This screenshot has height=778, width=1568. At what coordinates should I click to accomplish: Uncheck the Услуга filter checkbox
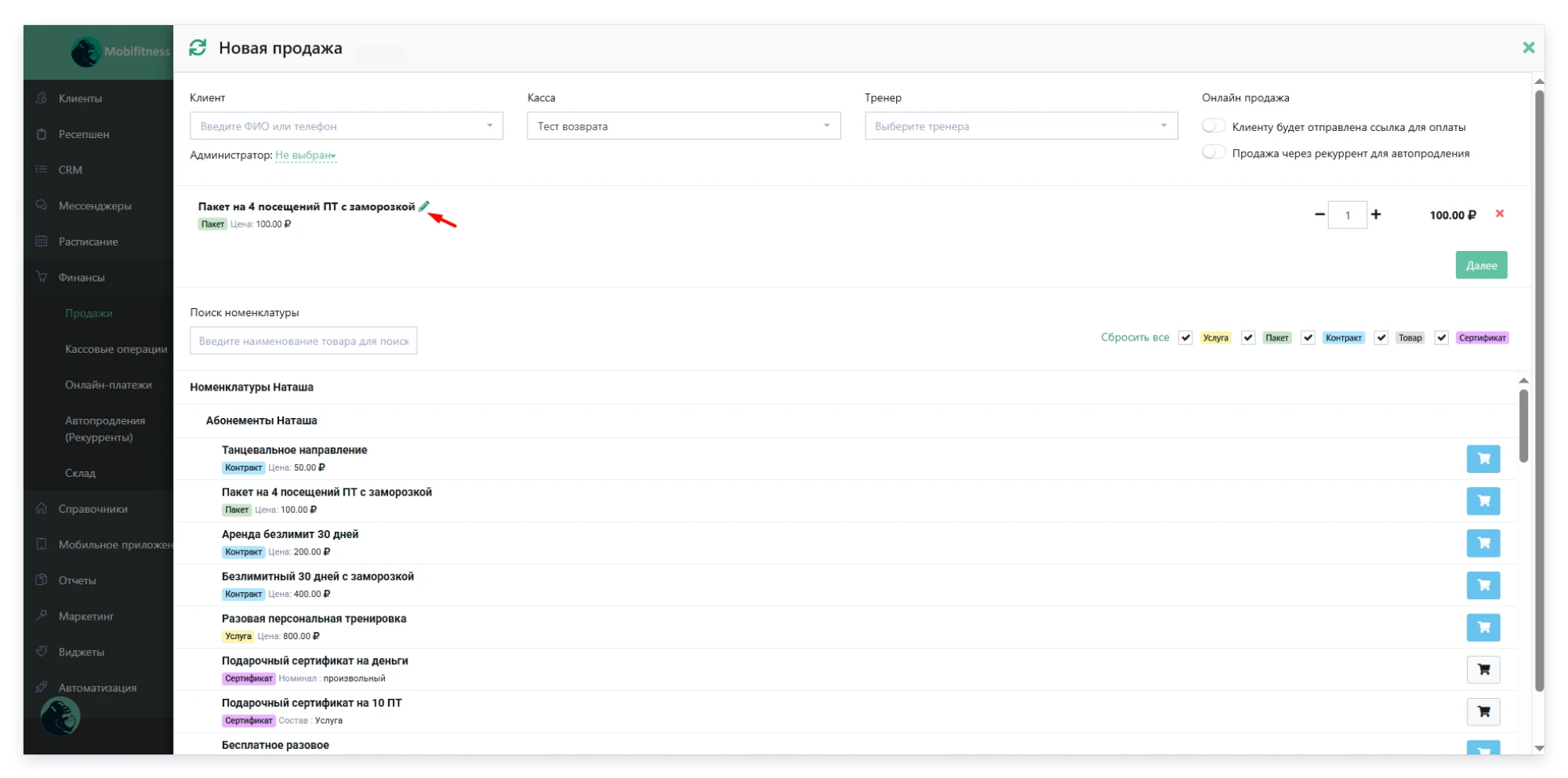pos(1185,338)
